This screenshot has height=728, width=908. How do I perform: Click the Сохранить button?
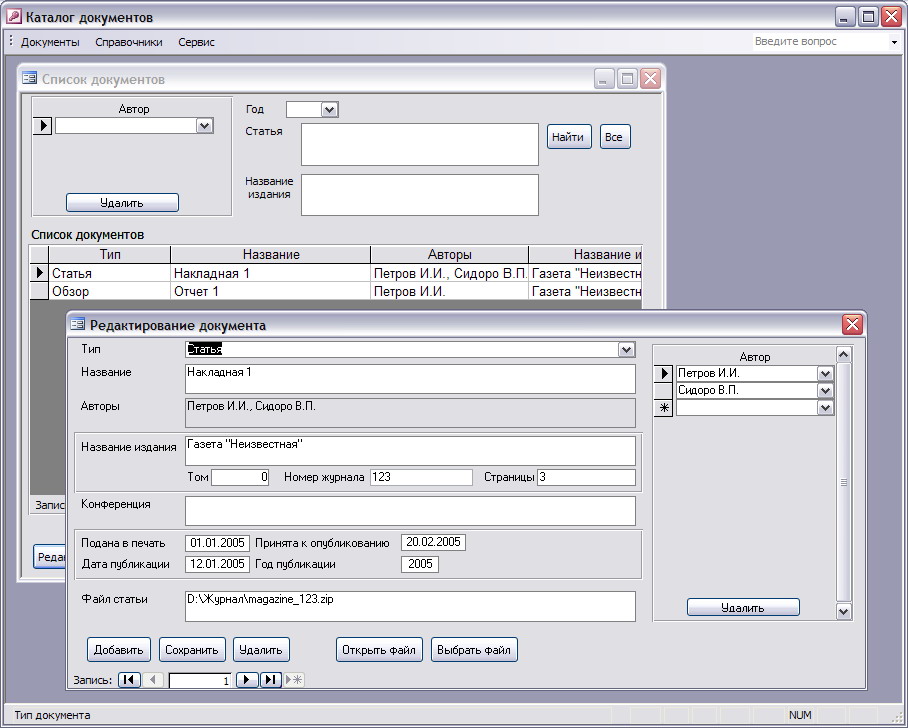point(192,649)
